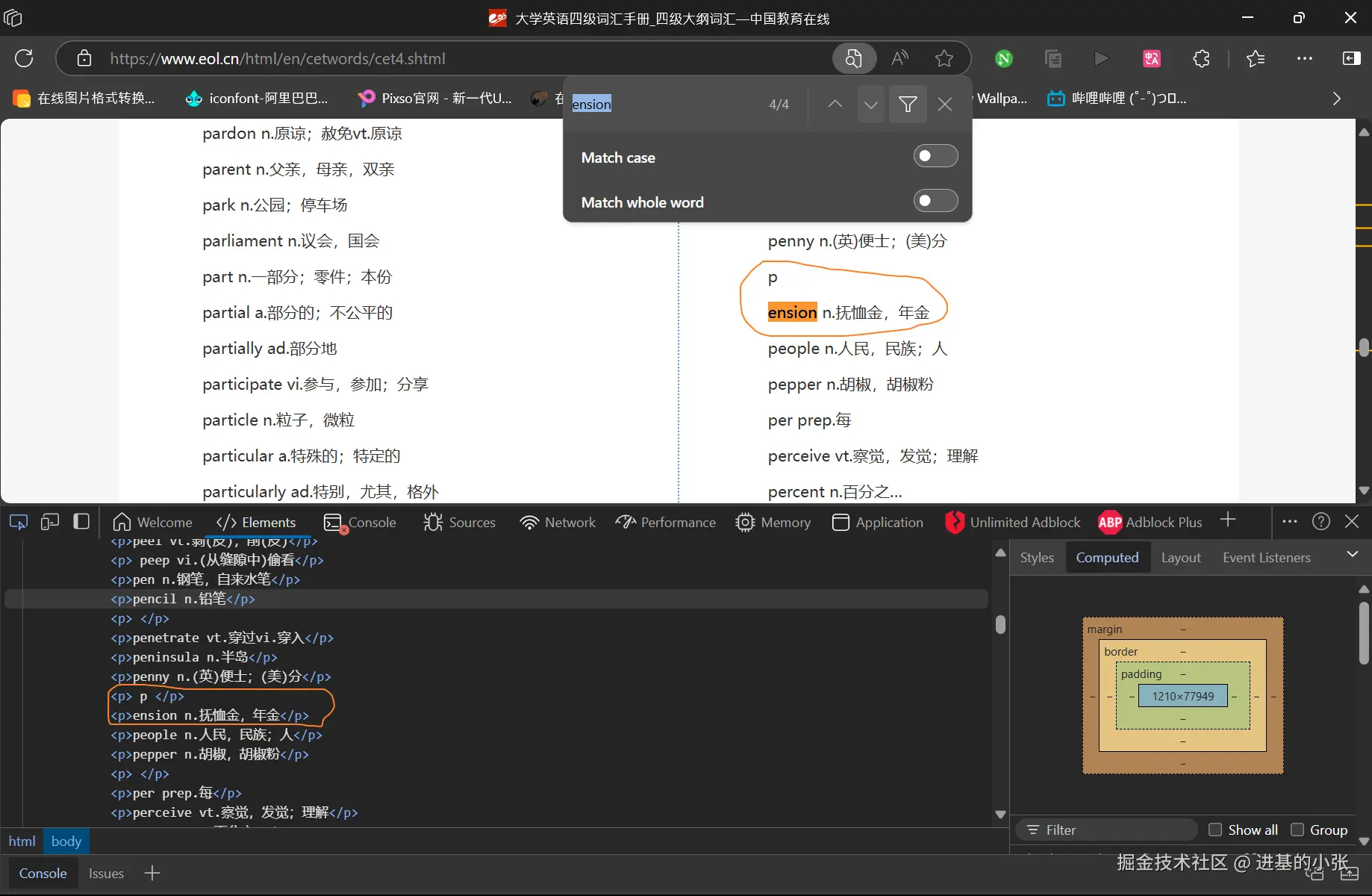The image size is (1372, 896).
Task: Select the pencil n.铅笔 element row
Action: (x=496, y=599)
